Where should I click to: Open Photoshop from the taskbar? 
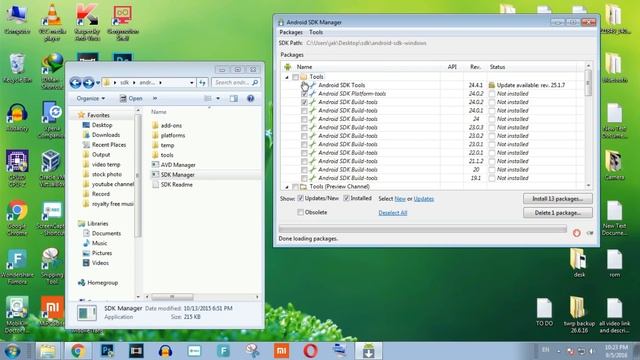[x=107, y=351]
